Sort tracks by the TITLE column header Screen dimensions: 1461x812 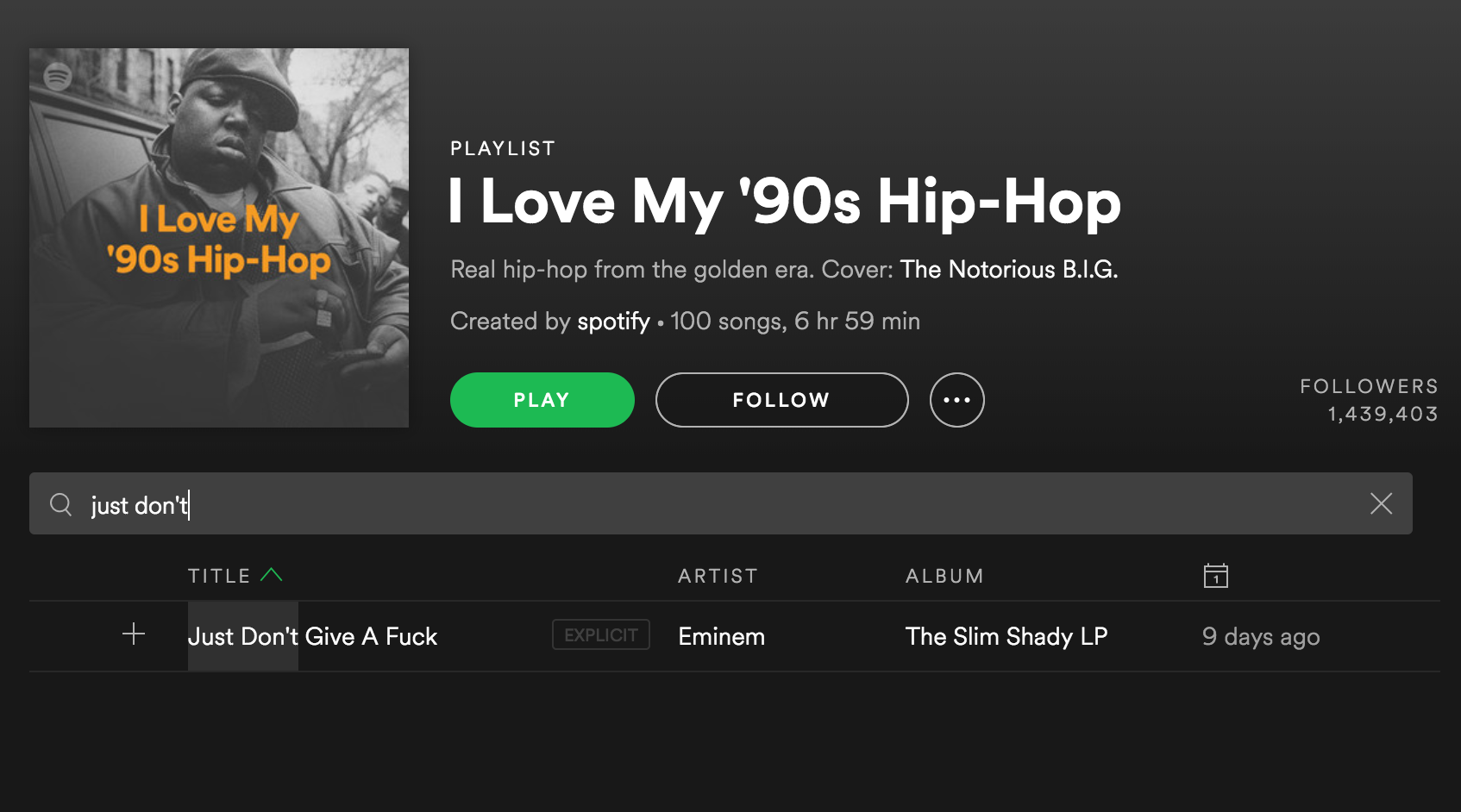[219, 576]
